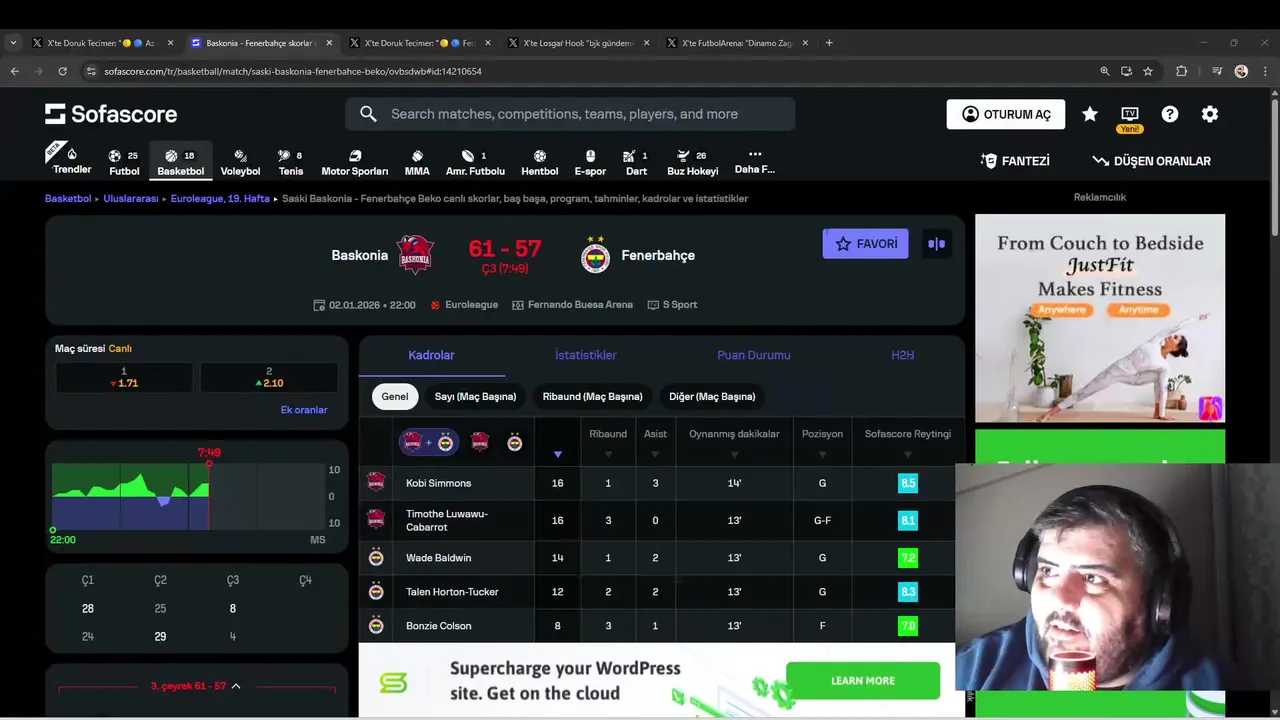Collapse the 3. çeyrek 61 - 57 section
The height and width of the screenshot is (720, 1280).
pos(196,686)
